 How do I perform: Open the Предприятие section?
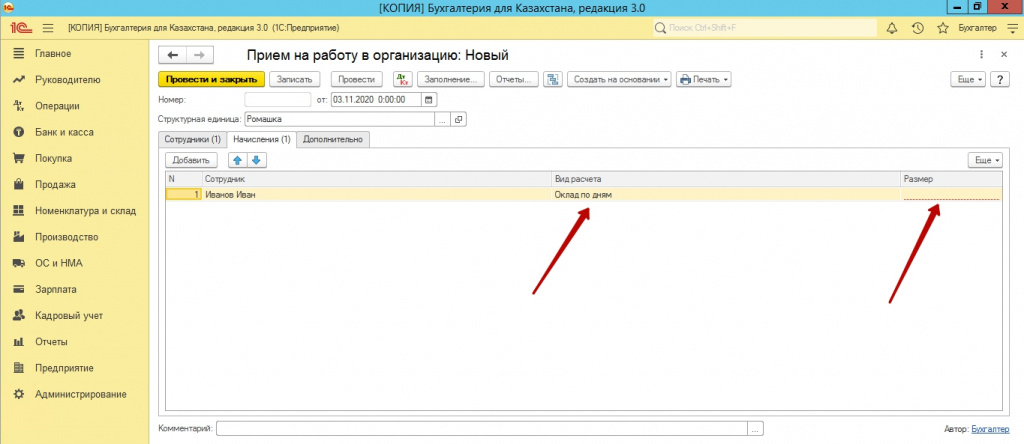64,368
